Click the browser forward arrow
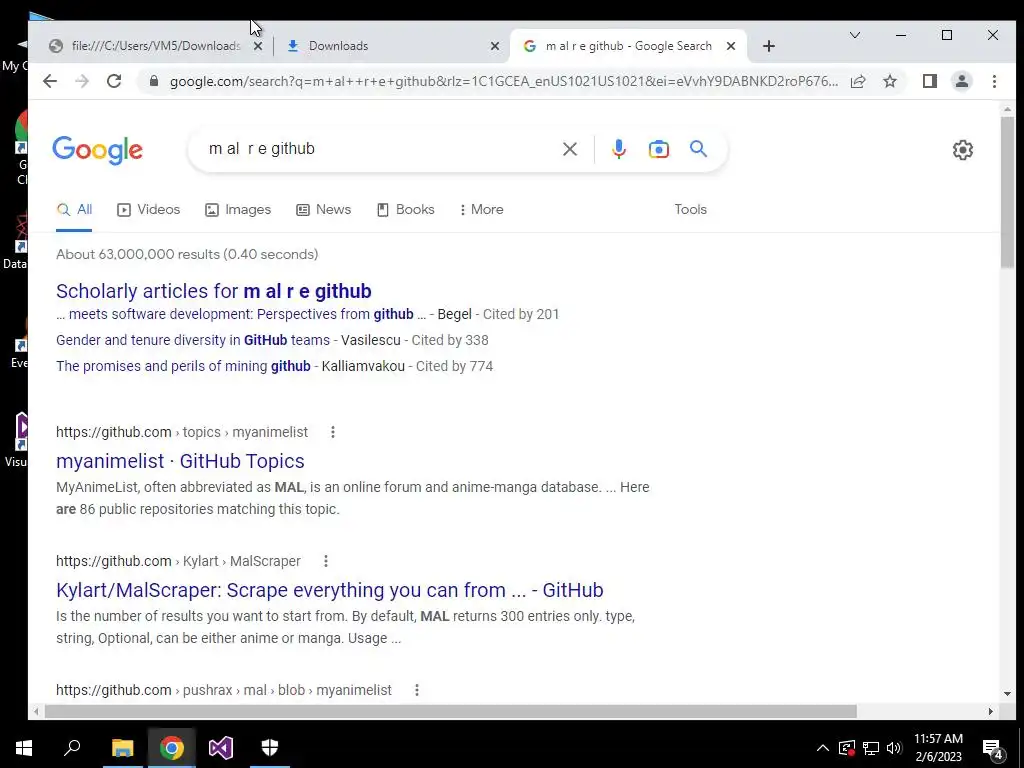 click(82, 81)
